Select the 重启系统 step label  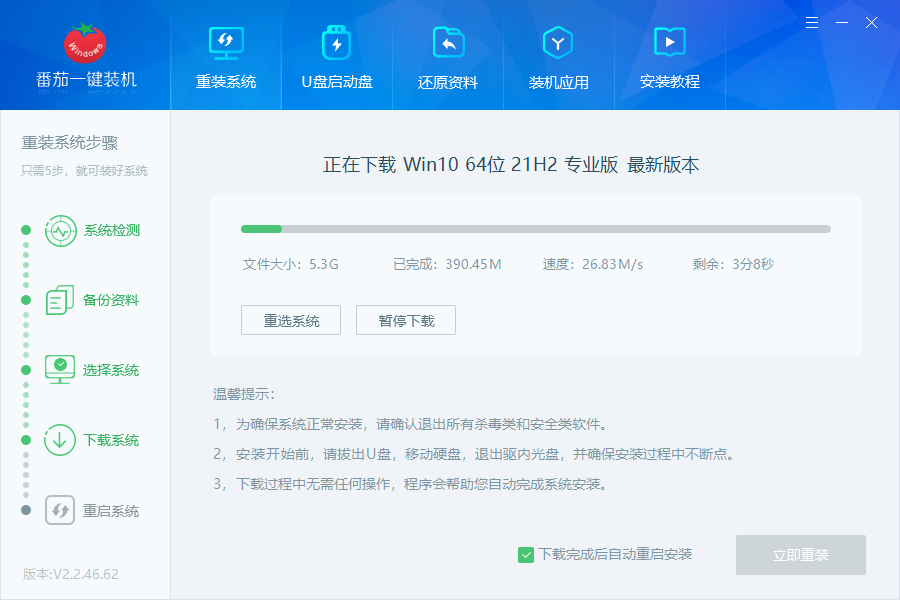[111, 511]
